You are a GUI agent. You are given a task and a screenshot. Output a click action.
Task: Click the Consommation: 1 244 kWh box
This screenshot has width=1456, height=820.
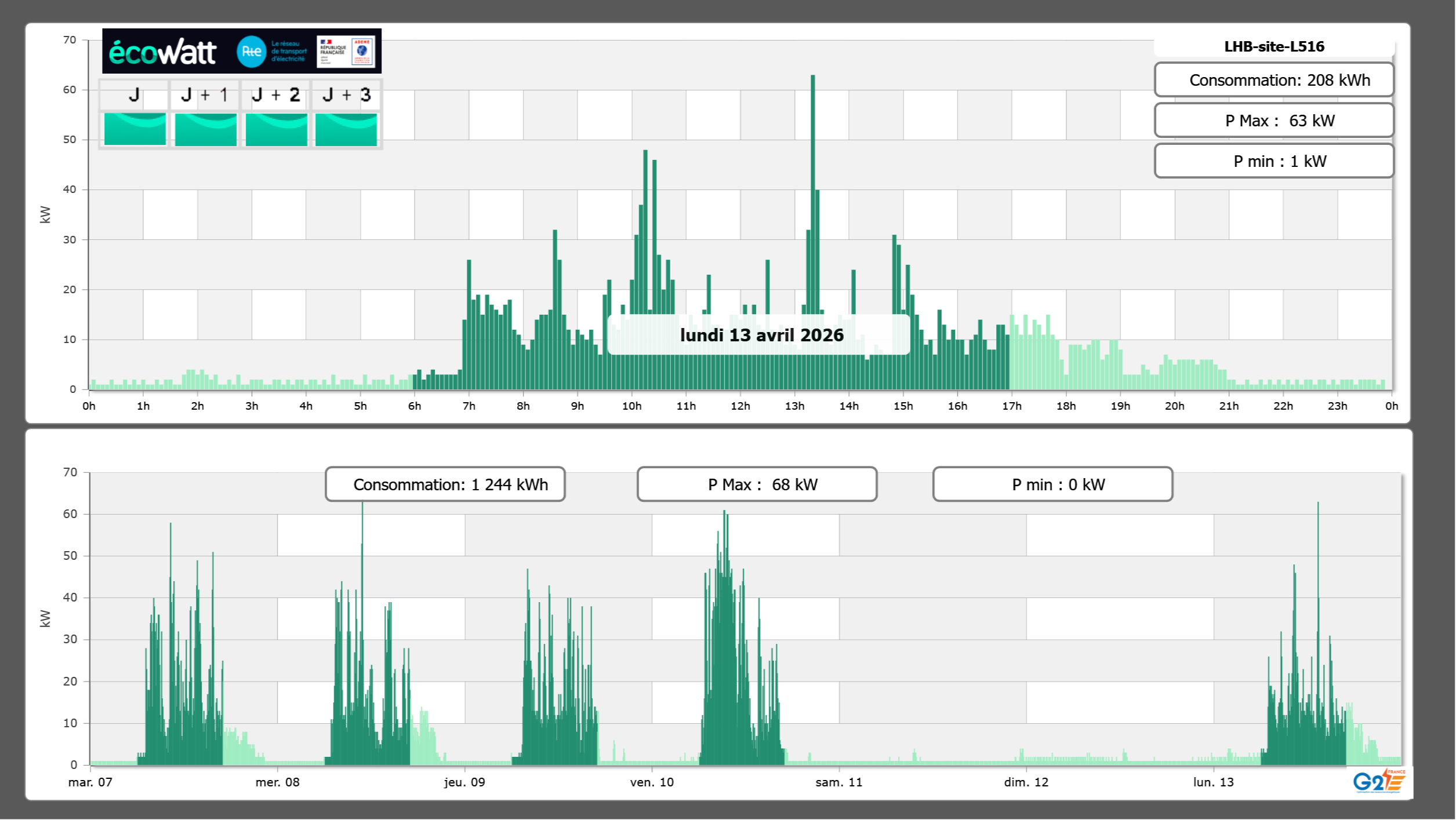(x=445, y=484)
